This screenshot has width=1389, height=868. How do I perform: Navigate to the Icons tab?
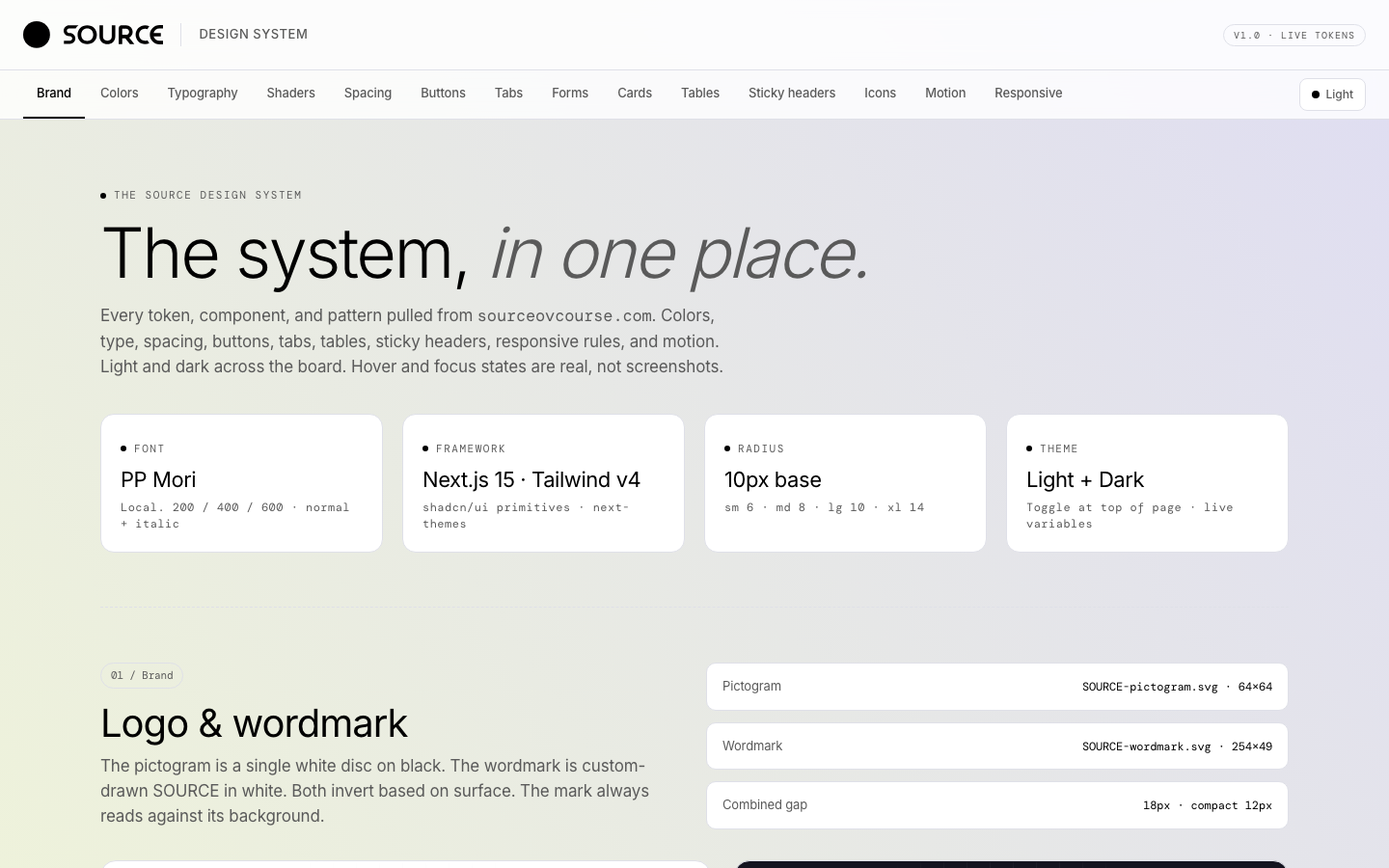pos(880,94)
